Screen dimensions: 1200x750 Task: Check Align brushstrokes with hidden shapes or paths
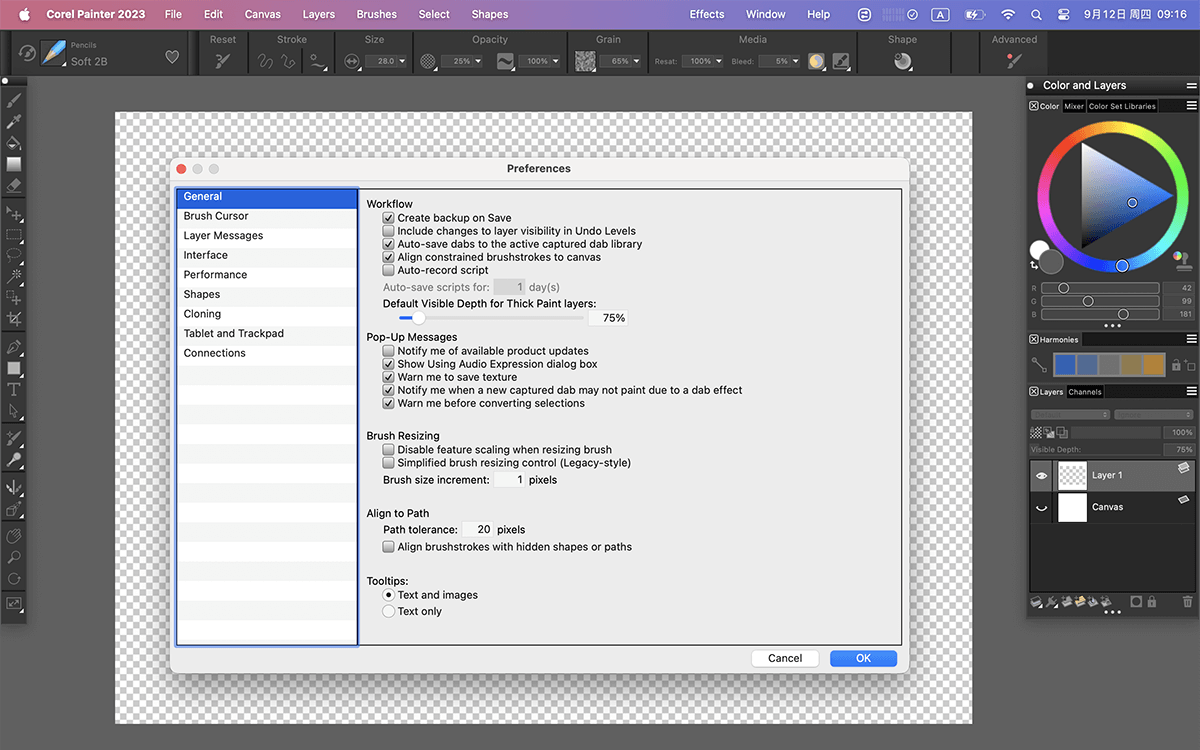(389, 547)
